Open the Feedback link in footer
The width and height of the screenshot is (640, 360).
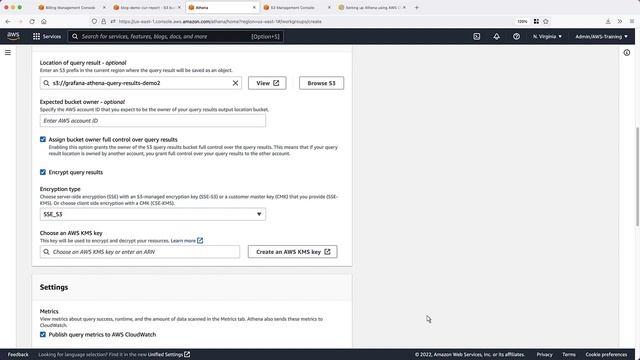[18, 354]
